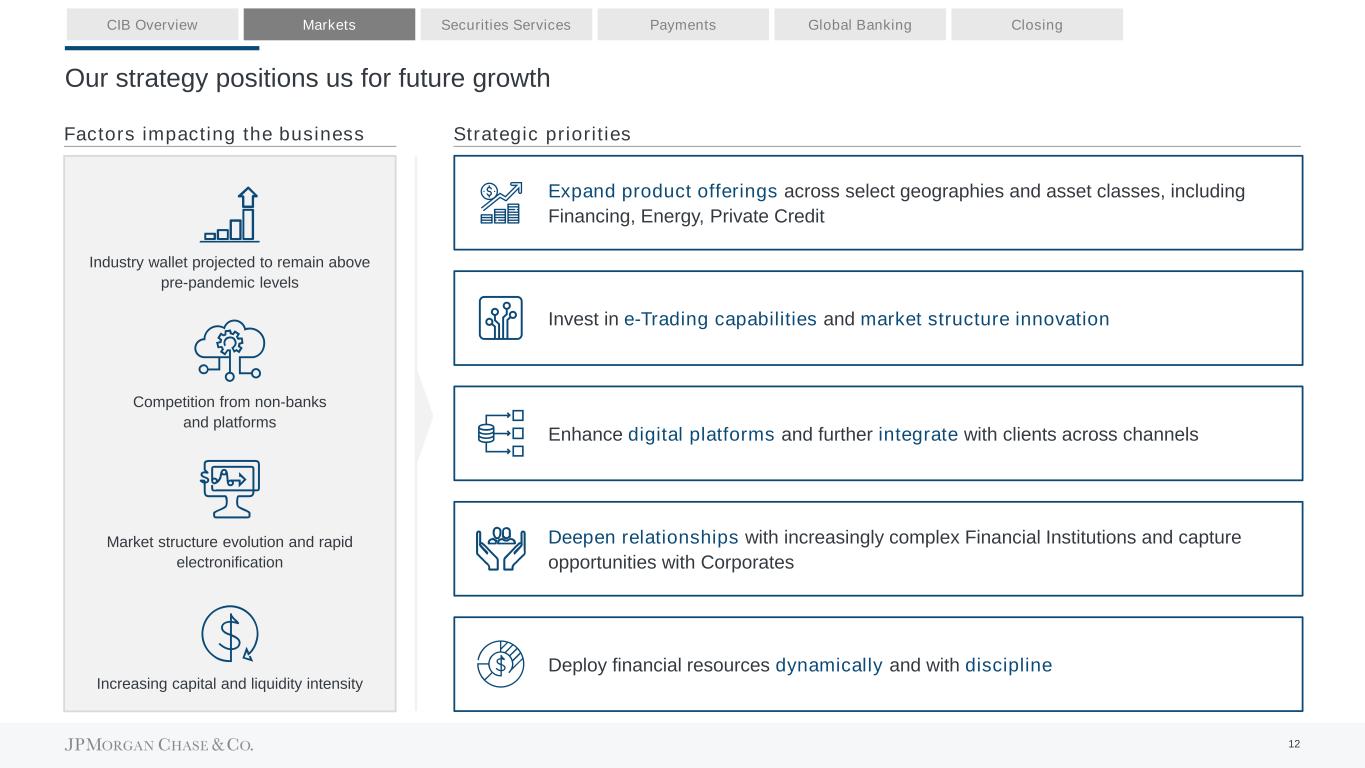The image size is (1365, 768).
Task: Click the 'Expand product offerings' highlighted text
Action: (663, 191)
